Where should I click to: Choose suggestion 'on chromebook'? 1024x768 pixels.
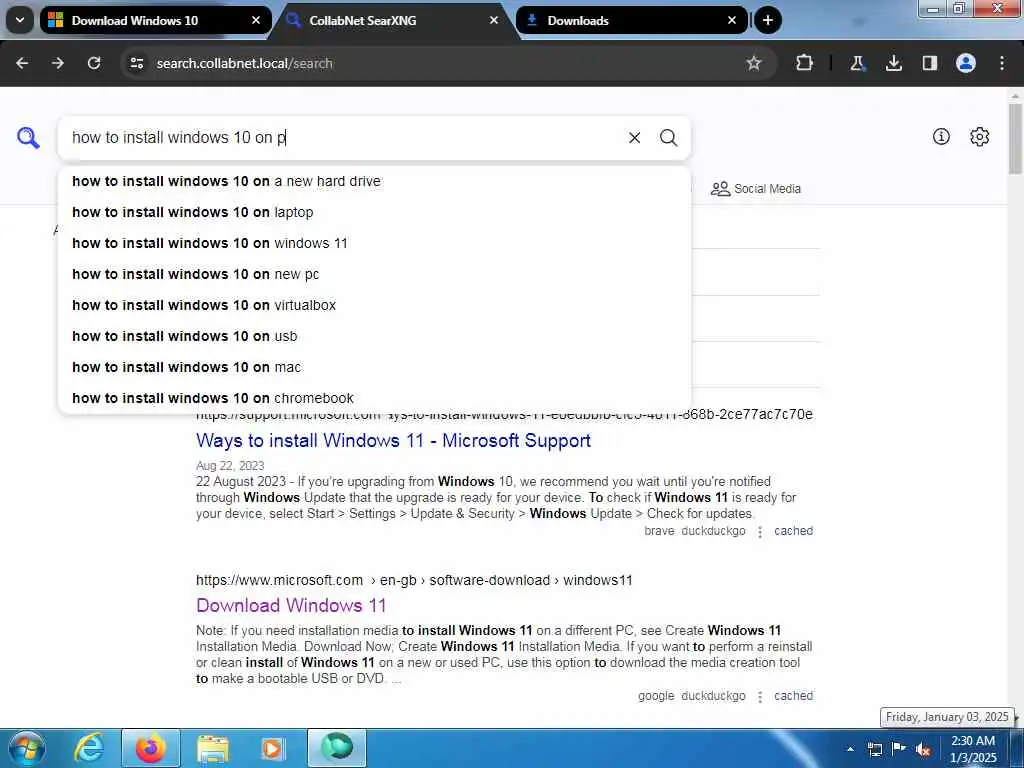(x=375, y=398)
